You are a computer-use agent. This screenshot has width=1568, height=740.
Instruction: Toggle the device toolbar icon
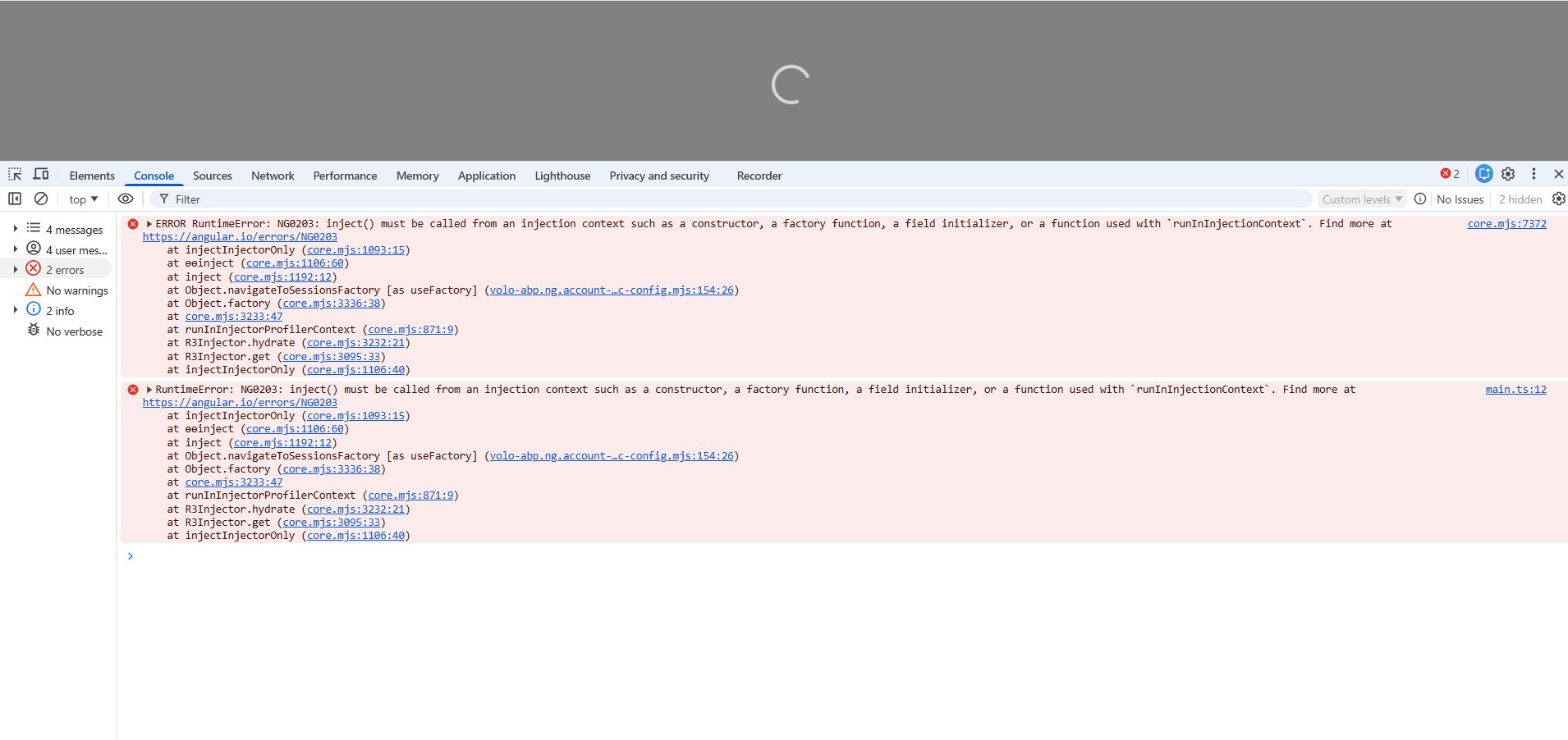click(x=41, y=175)
